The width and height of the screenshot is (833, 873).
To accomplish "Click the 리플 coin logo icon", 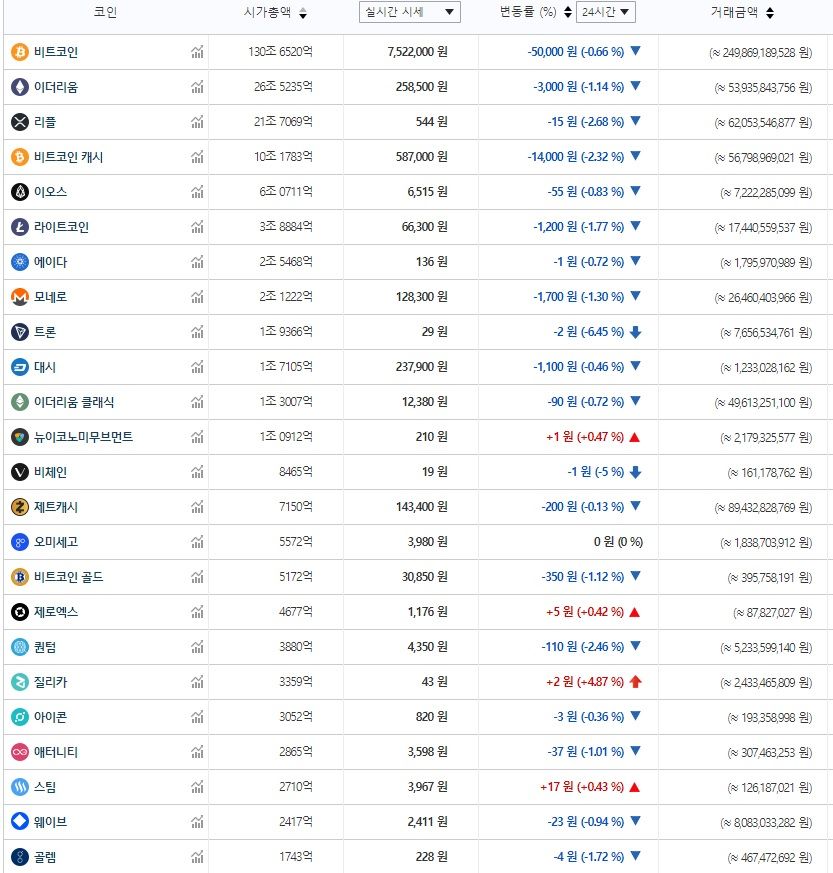I will (x=19, y=122).
